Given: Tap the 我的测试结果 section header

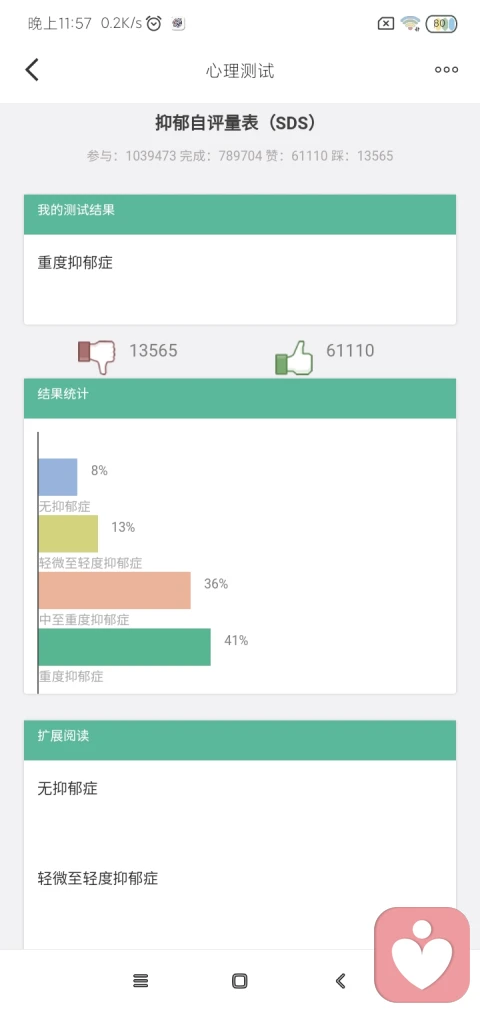Looking at the screenshot, I should [240, 214].
